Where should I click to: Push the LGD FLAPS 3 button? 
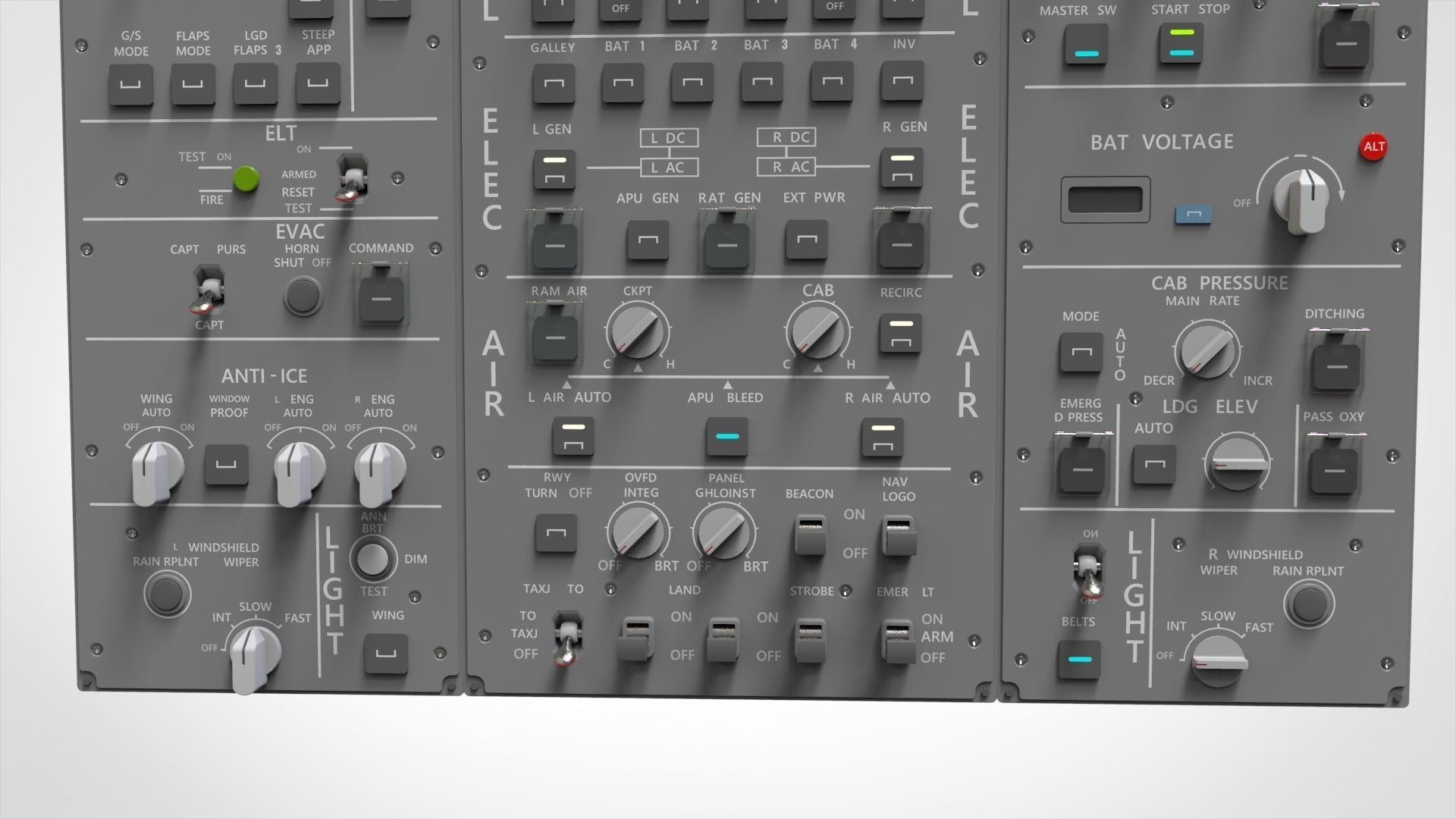coord(255,84)
